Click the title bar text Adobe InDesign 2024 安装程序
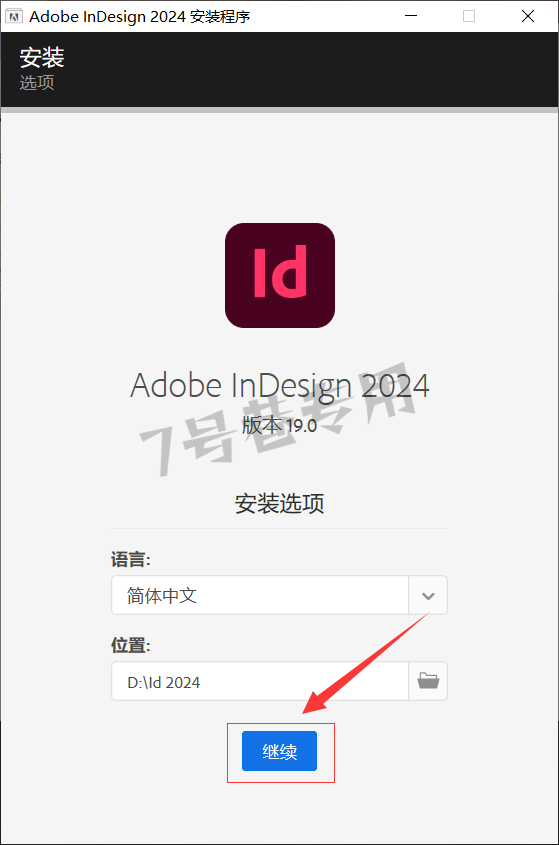The width and height of the screenshot is (559, 845). pos(140,16)
